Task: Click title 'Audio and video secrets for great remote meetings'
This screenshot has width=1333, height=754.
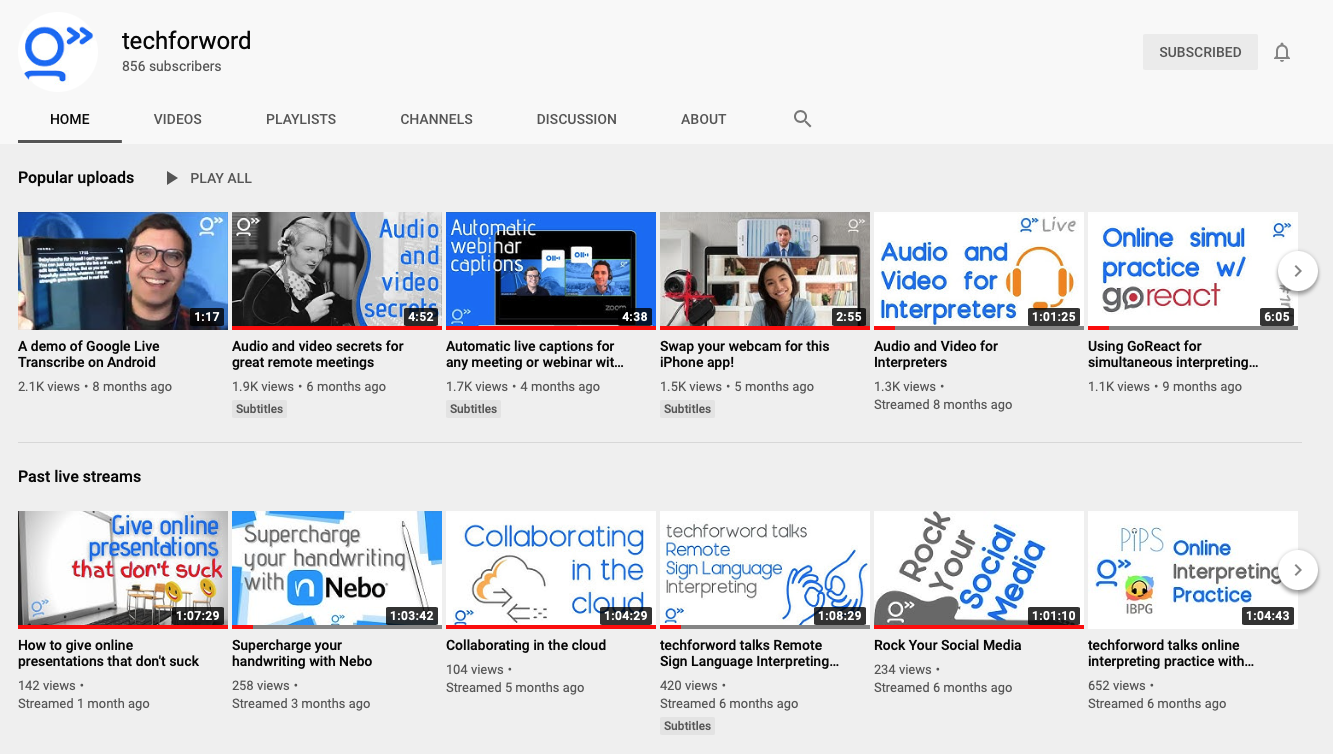Action: pyautogui.click(x=318, y=354)
